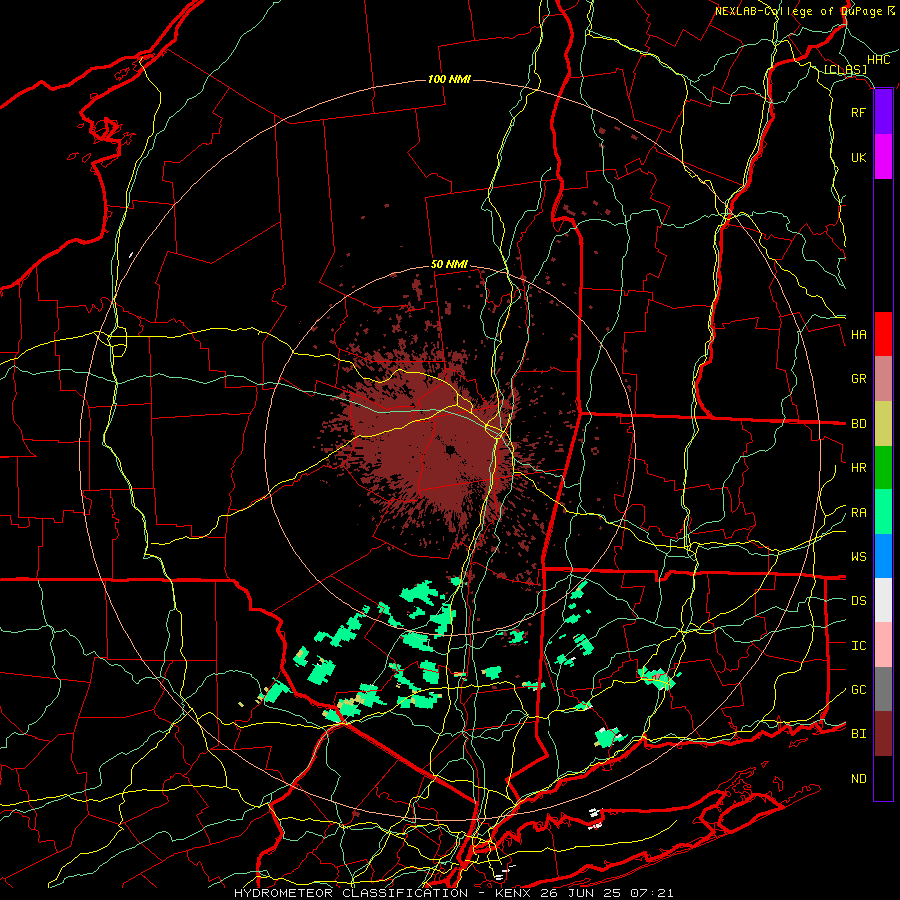Click the WS legend label text
The height and width of the screenshot is (900, 900).
pyautogui.click(x=858, y=557)
